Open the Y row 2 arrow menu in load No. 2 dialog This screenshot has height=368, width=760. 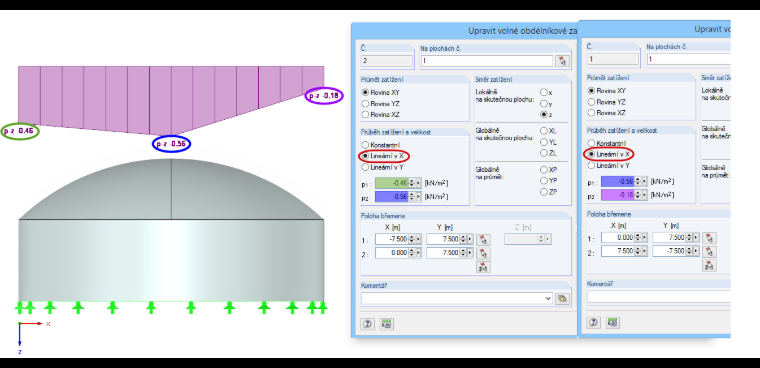470,253
